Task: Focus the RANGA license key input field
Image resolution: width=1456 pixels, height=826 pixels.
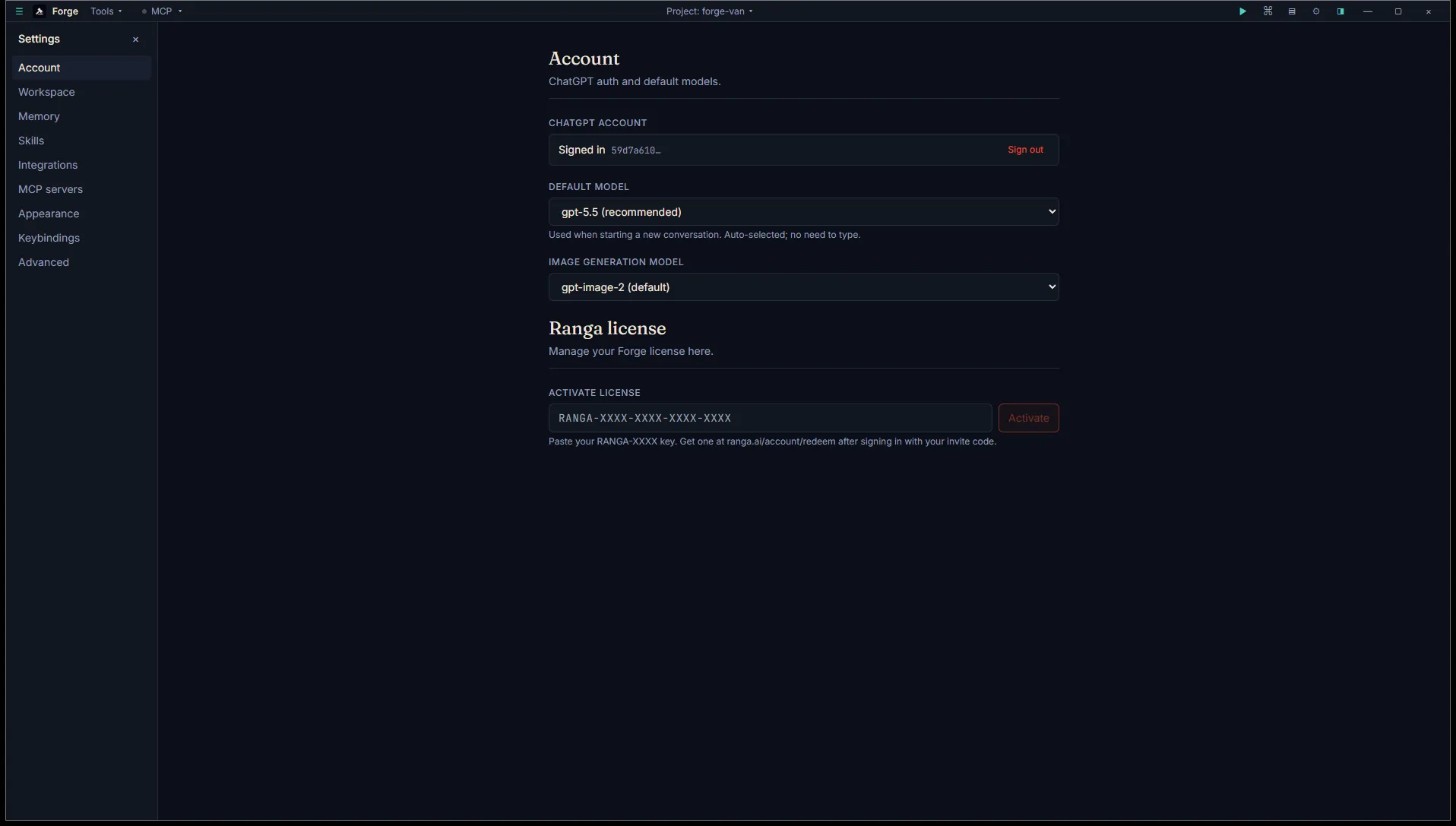Action: point(770,418)
